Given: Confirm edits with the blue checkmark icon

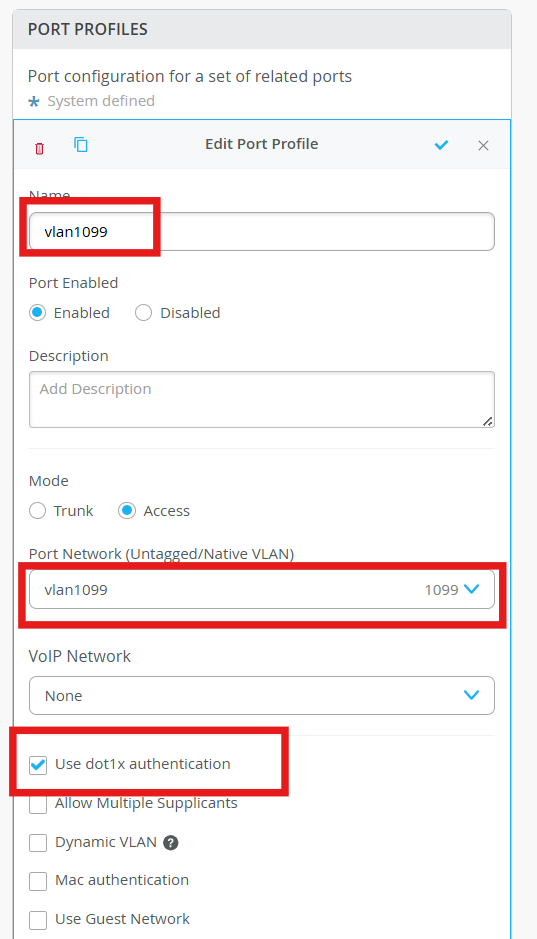Looking at the screenshot, I should click(441, 145).
